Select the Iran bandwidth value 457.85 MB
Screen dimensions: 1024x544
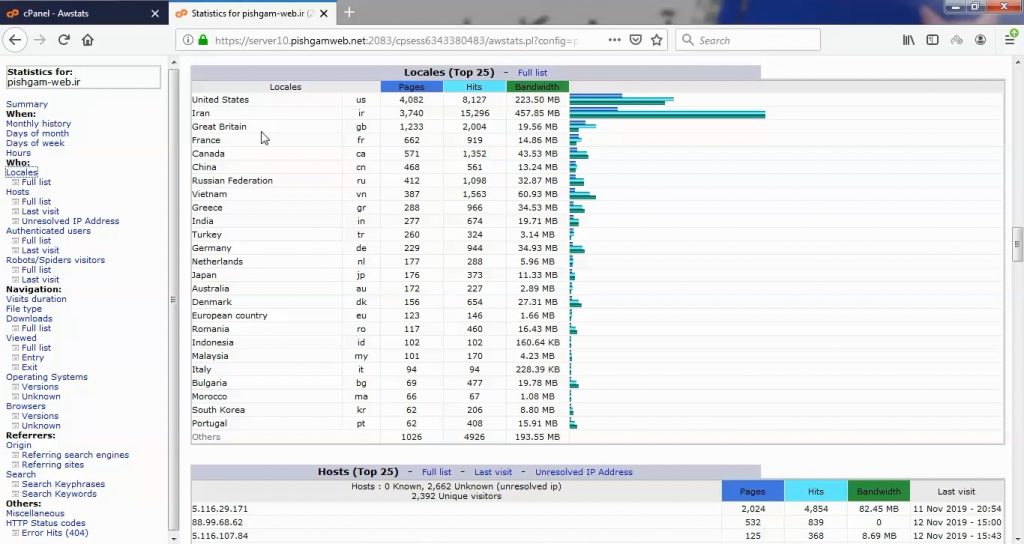click(539, 113)
